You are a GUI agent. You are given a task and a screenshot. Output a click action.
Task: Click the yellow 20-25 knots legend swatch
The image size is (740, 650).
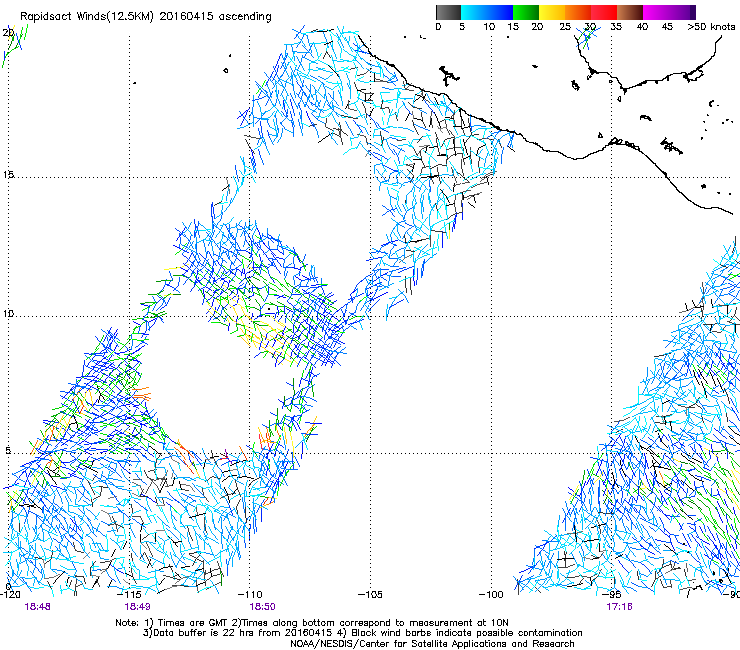click(x=552, y=12)
